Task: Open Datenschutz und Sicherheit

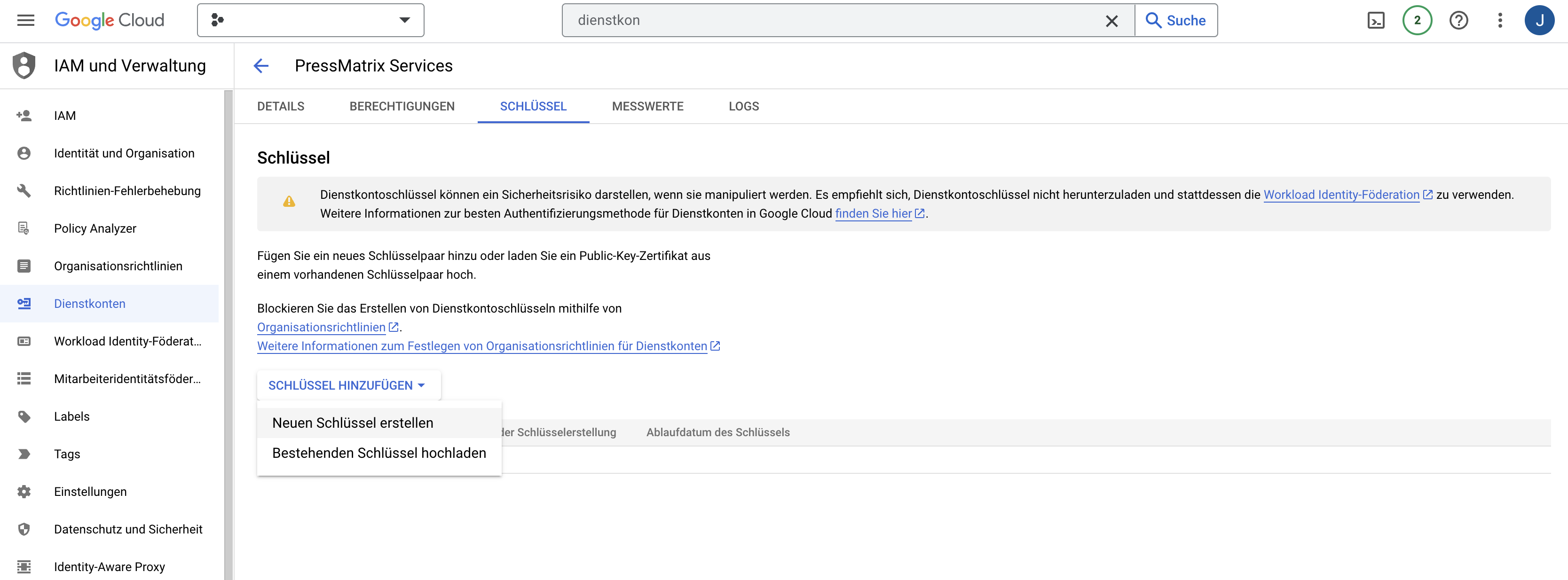Action: coord(110,530)
